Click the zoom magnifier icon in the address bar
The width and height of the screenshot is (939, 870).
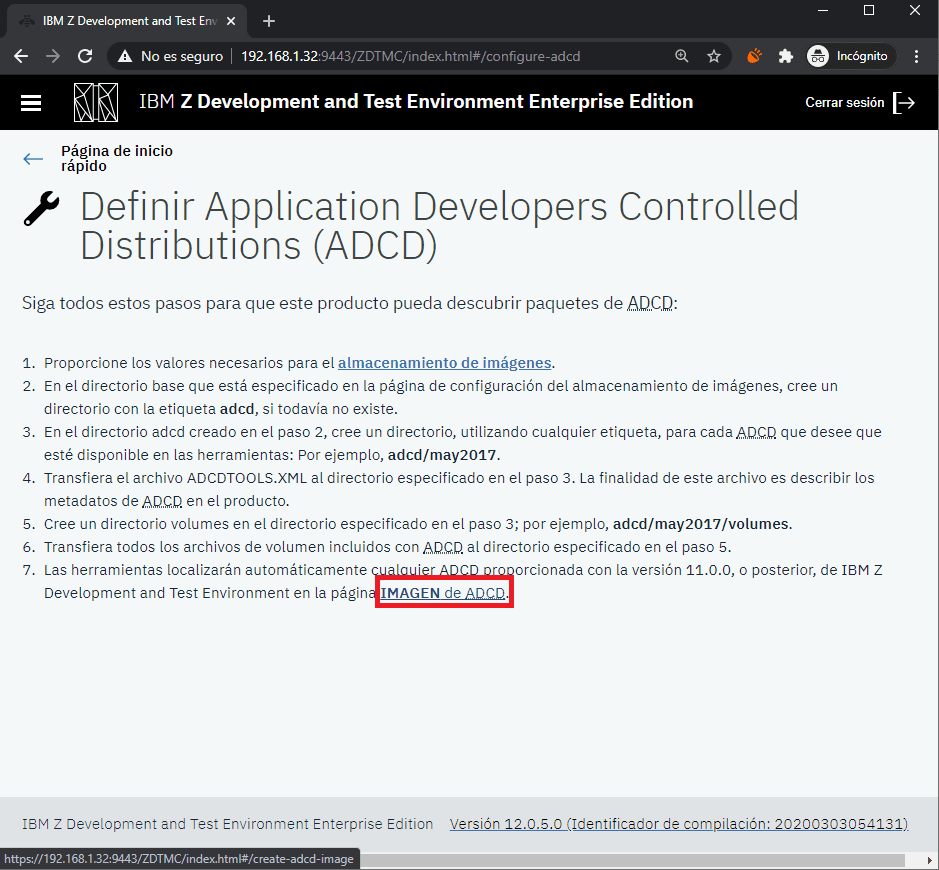(682, 57)
